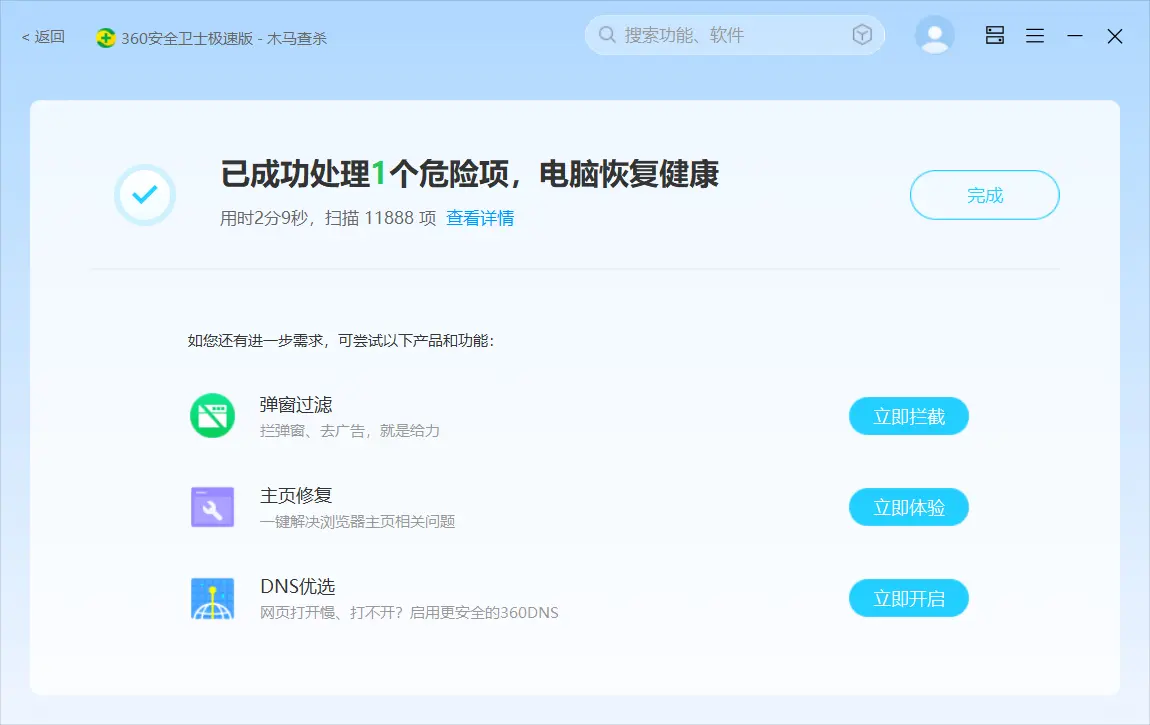
Task: Click 立即体验 for homepage repair
Action: click(909, 507)
